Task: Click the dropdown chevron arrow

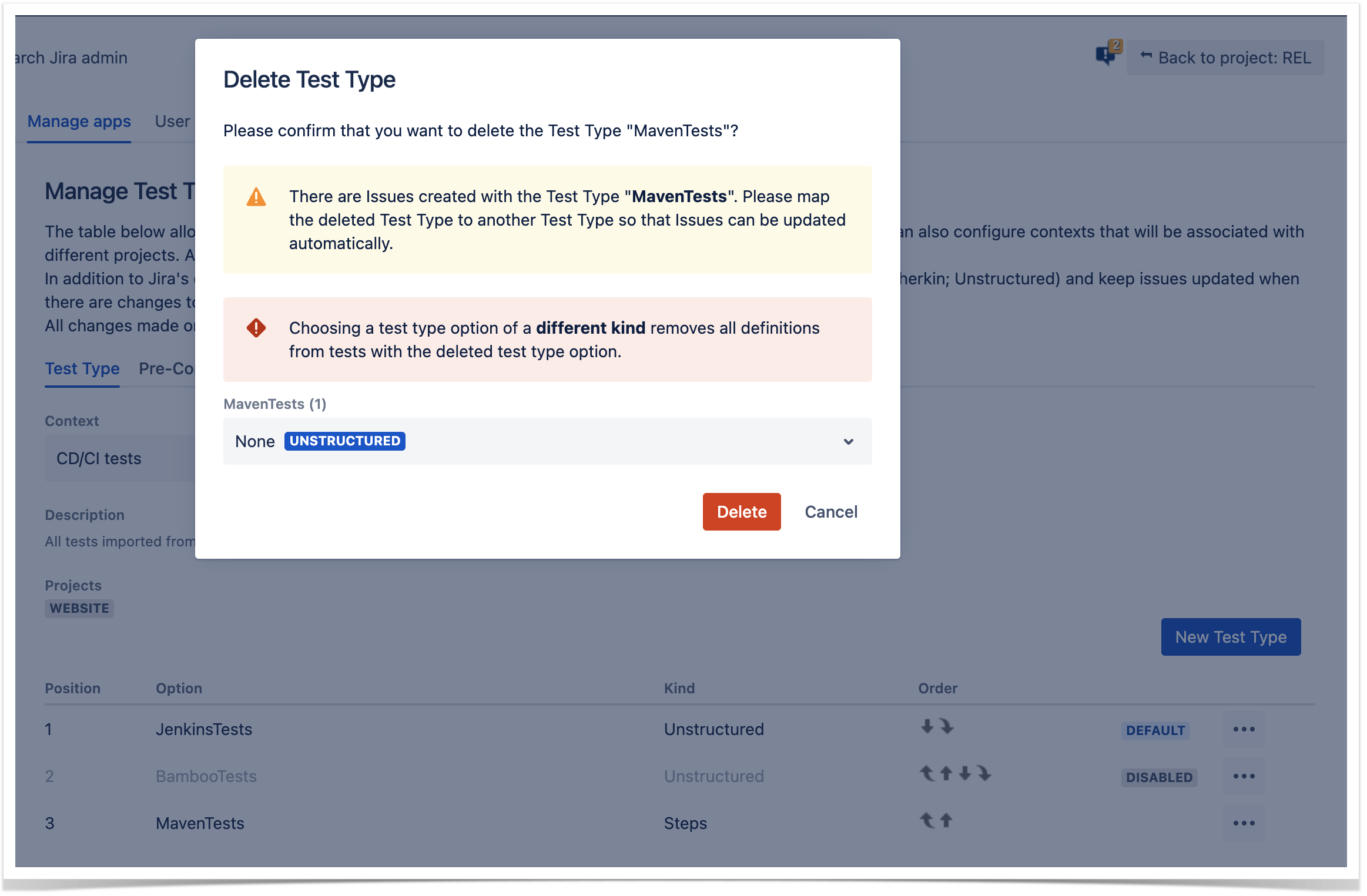Action: click(x=847, y=441)
